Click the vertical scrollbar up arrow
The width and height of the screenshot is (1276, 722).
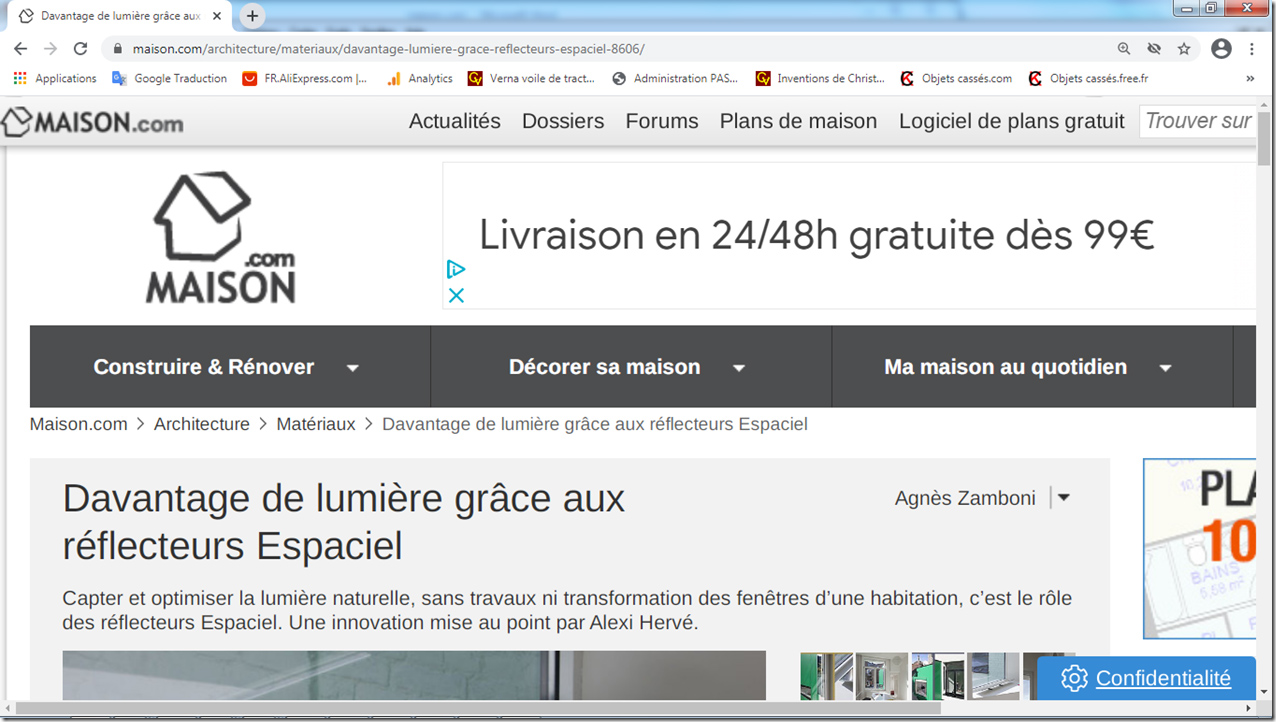pyautogui.click(x=1265, y=104)
